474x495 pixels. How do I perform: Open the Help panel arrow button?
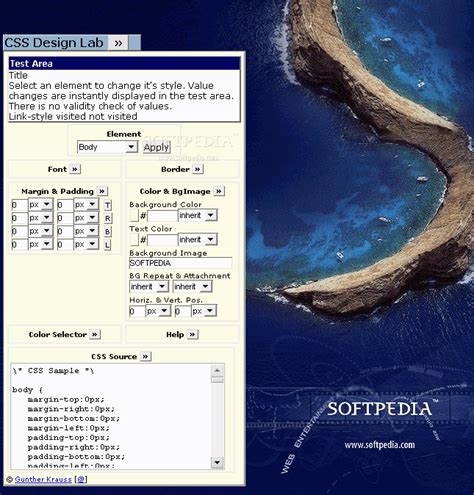tap(192, 334)
